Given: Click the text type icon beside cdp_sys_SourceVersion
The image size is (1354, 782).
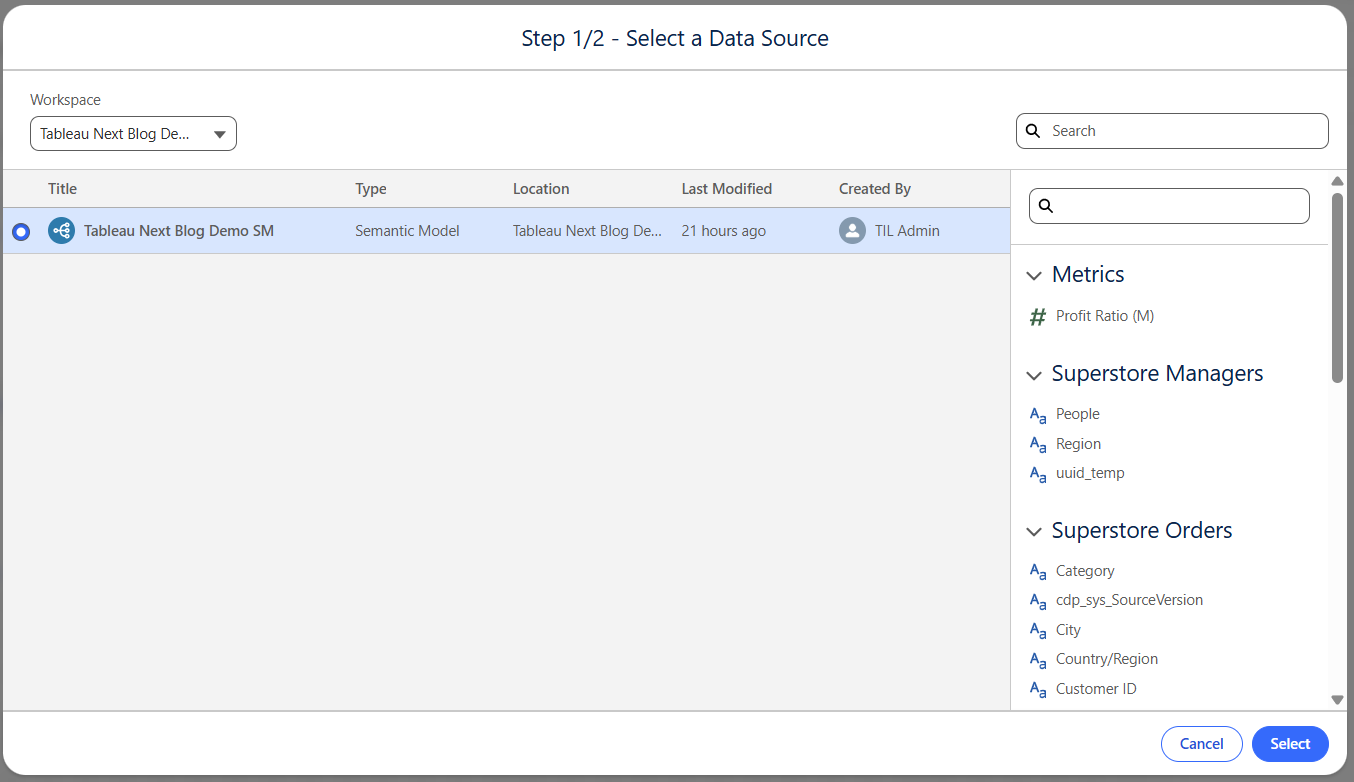Looking at the screenshot, I should click(x=1038, y=601).
